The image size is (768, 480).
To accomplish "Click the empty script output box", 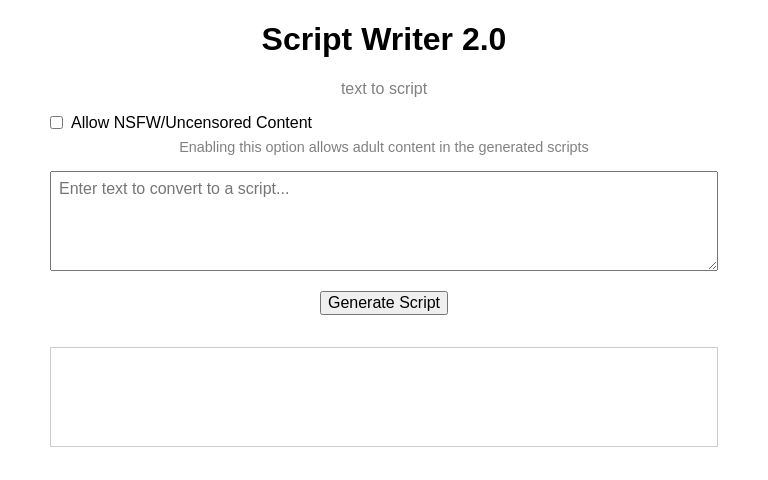I will 384,397.
